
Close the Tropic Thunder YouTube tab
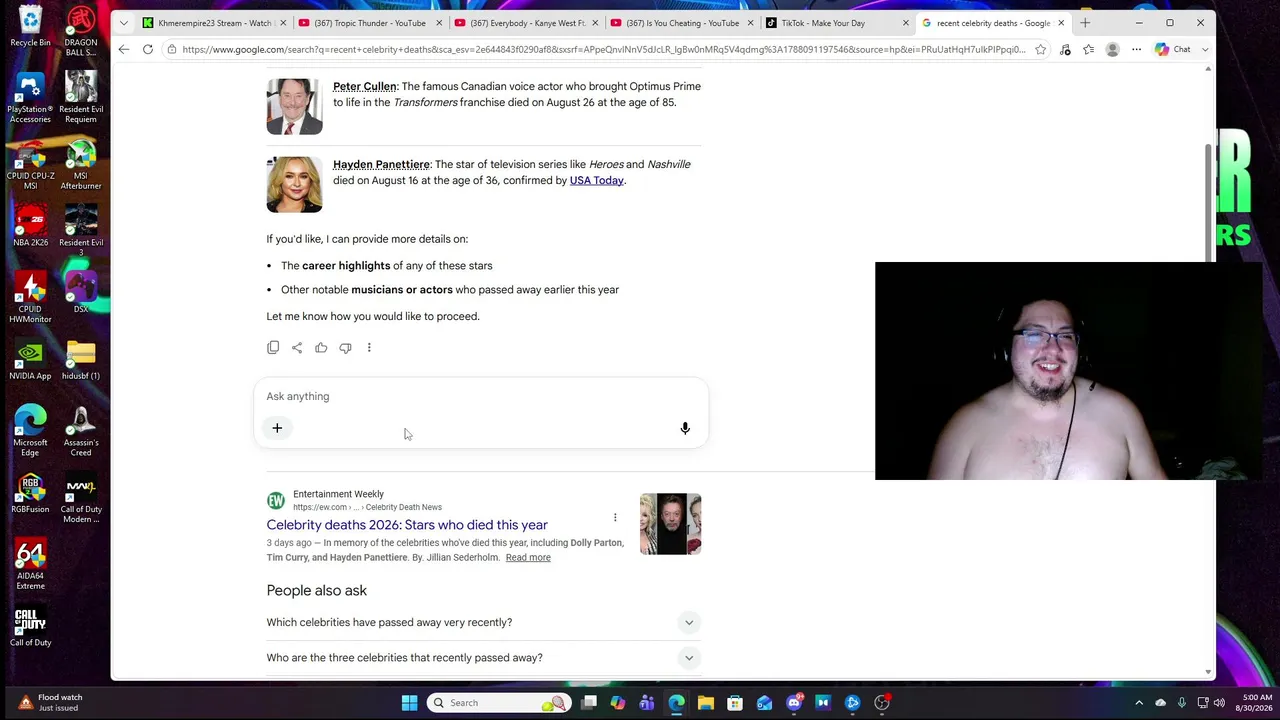click(x=438, y=23)
